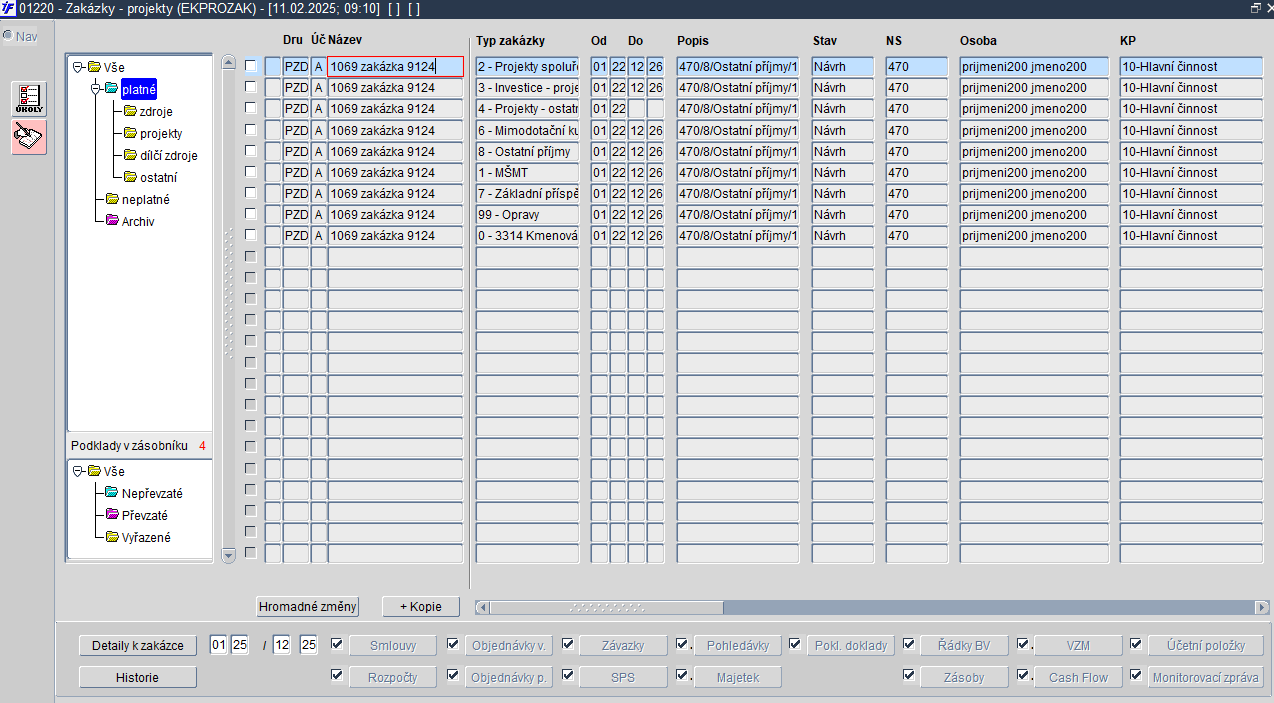
Task: Click the folder icon beside ostatní
Action: click(x=130, y=177)
